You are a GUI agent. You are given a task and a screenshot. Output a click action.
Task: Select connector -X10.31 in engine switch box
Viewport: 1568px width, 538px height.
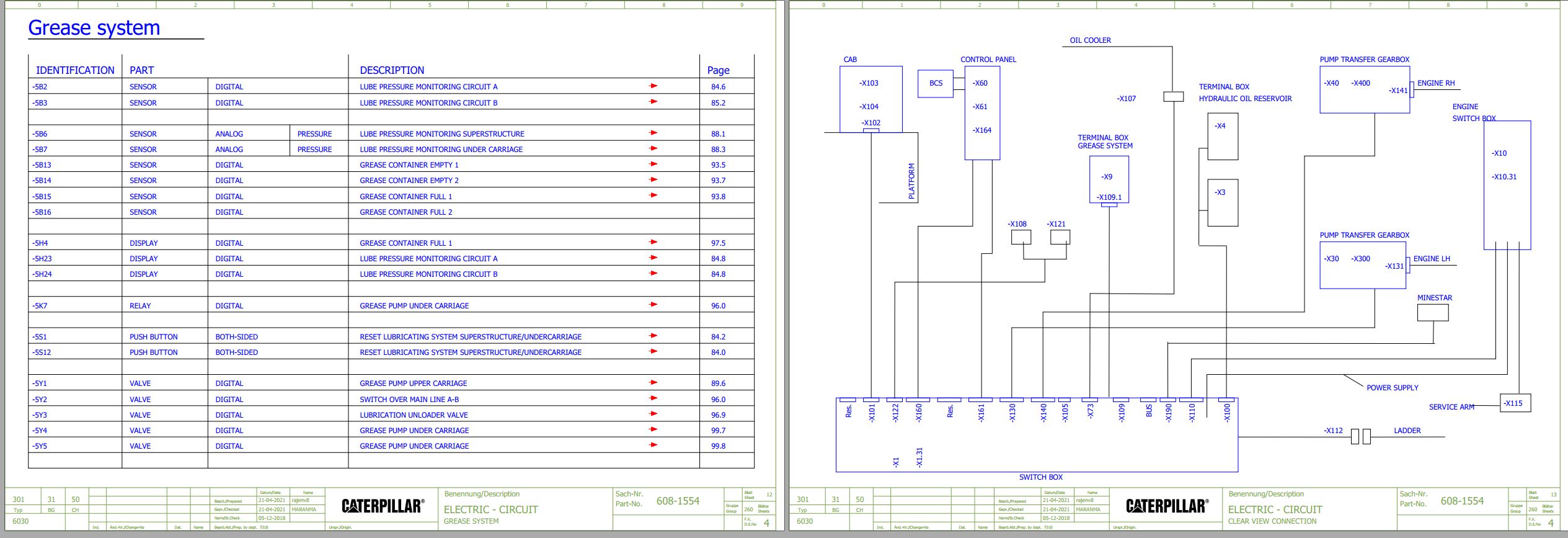(1504, 177)
